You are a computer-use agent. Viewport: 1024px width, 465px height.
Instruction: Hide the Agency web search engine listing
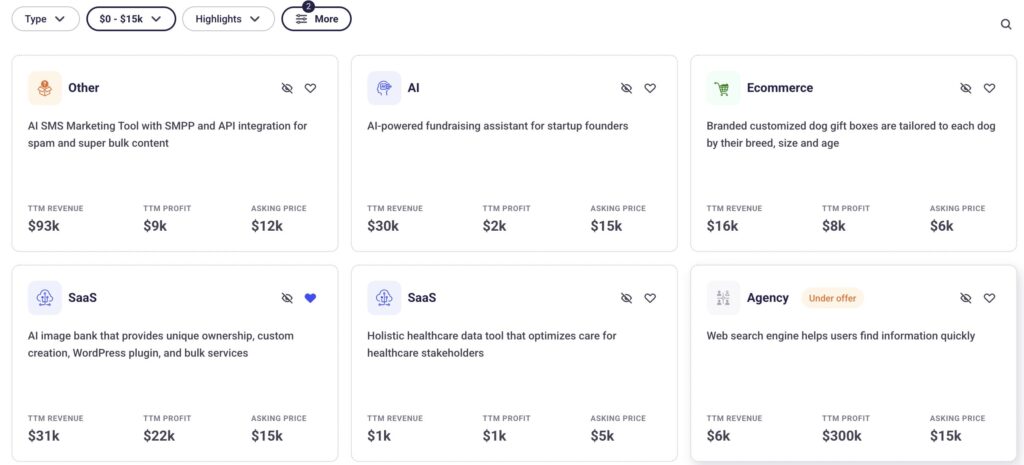(x=966, y=298)
